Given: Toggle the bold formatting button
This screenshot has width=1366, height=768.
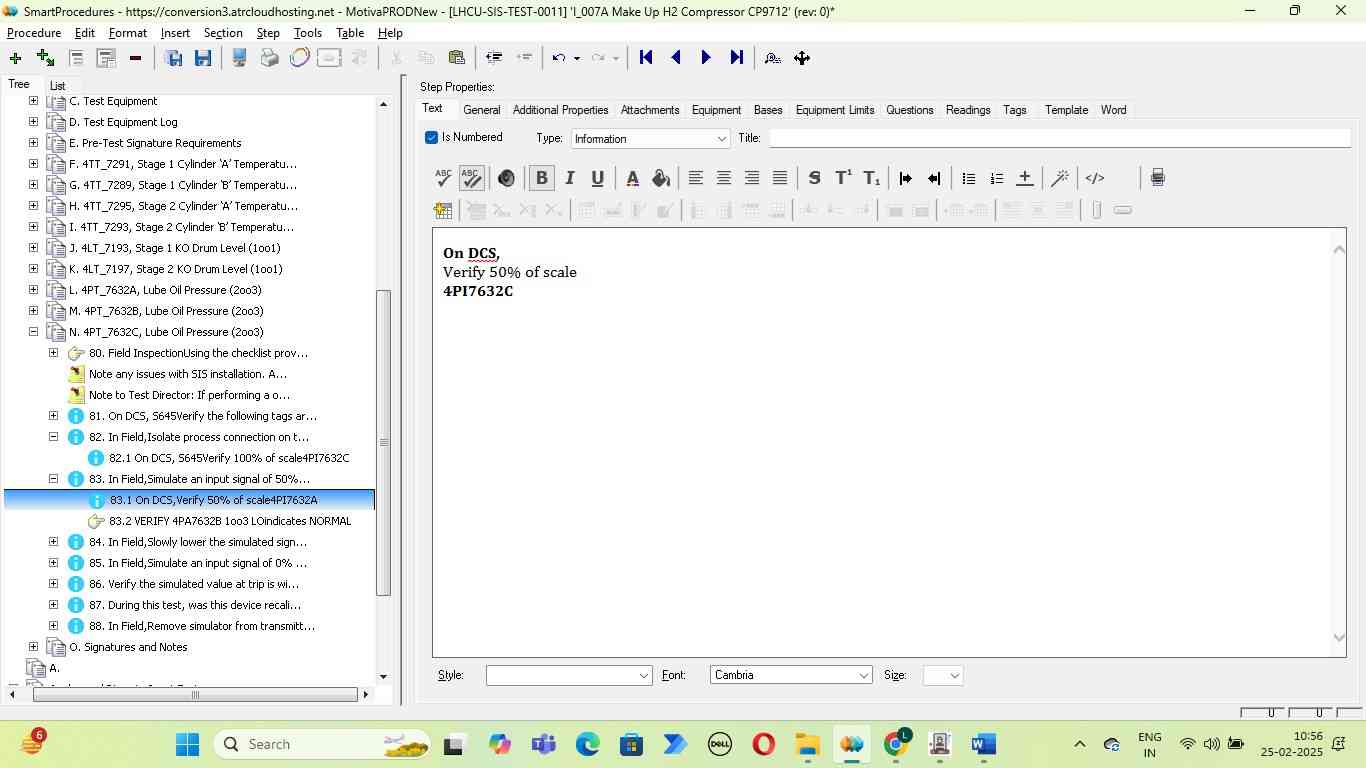Looking at the screenshot, I should click(x=542, y=178).
